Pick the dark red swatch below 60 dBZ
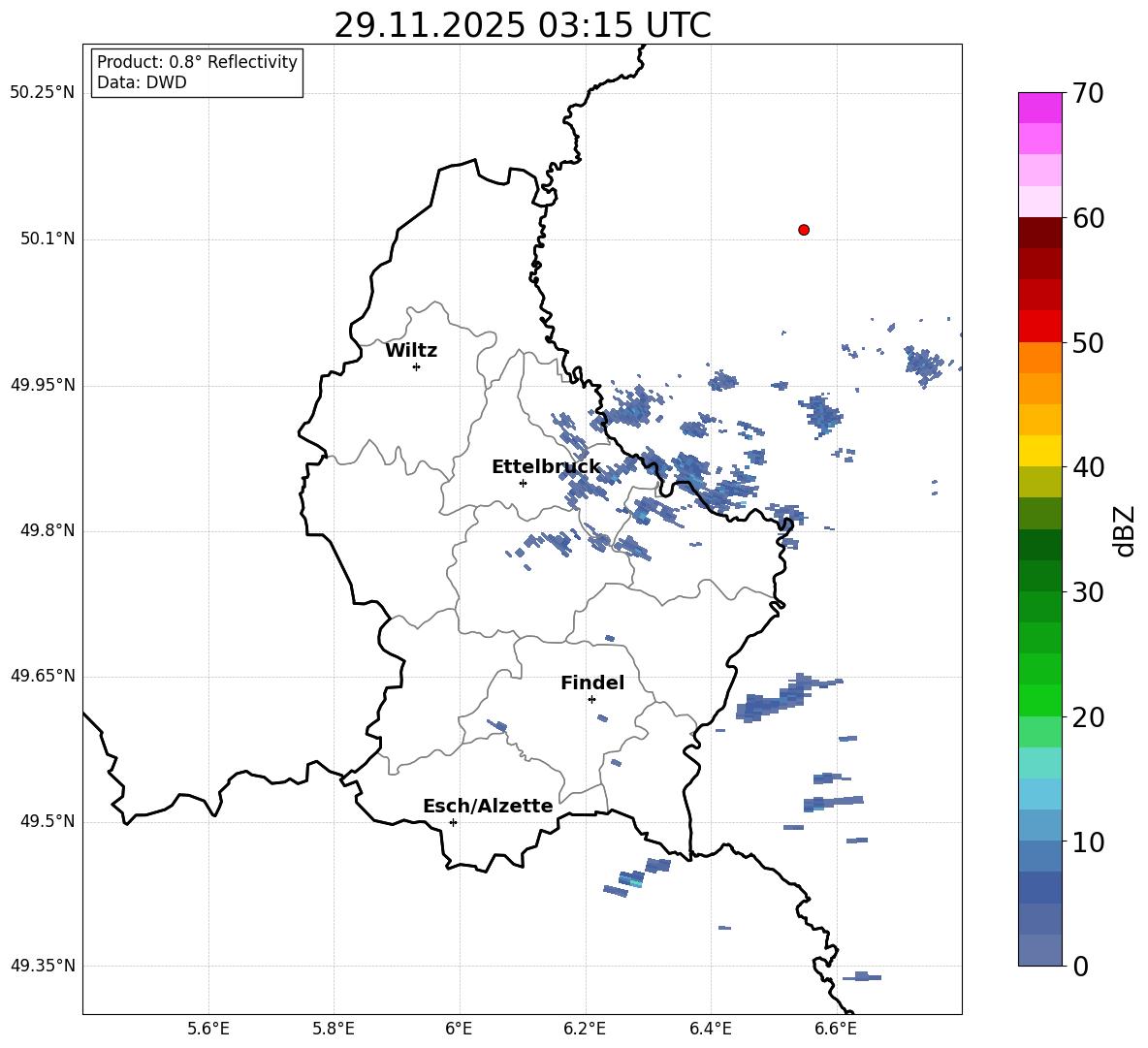This screenshot has height=1048, width=1148. point(1039,233)
